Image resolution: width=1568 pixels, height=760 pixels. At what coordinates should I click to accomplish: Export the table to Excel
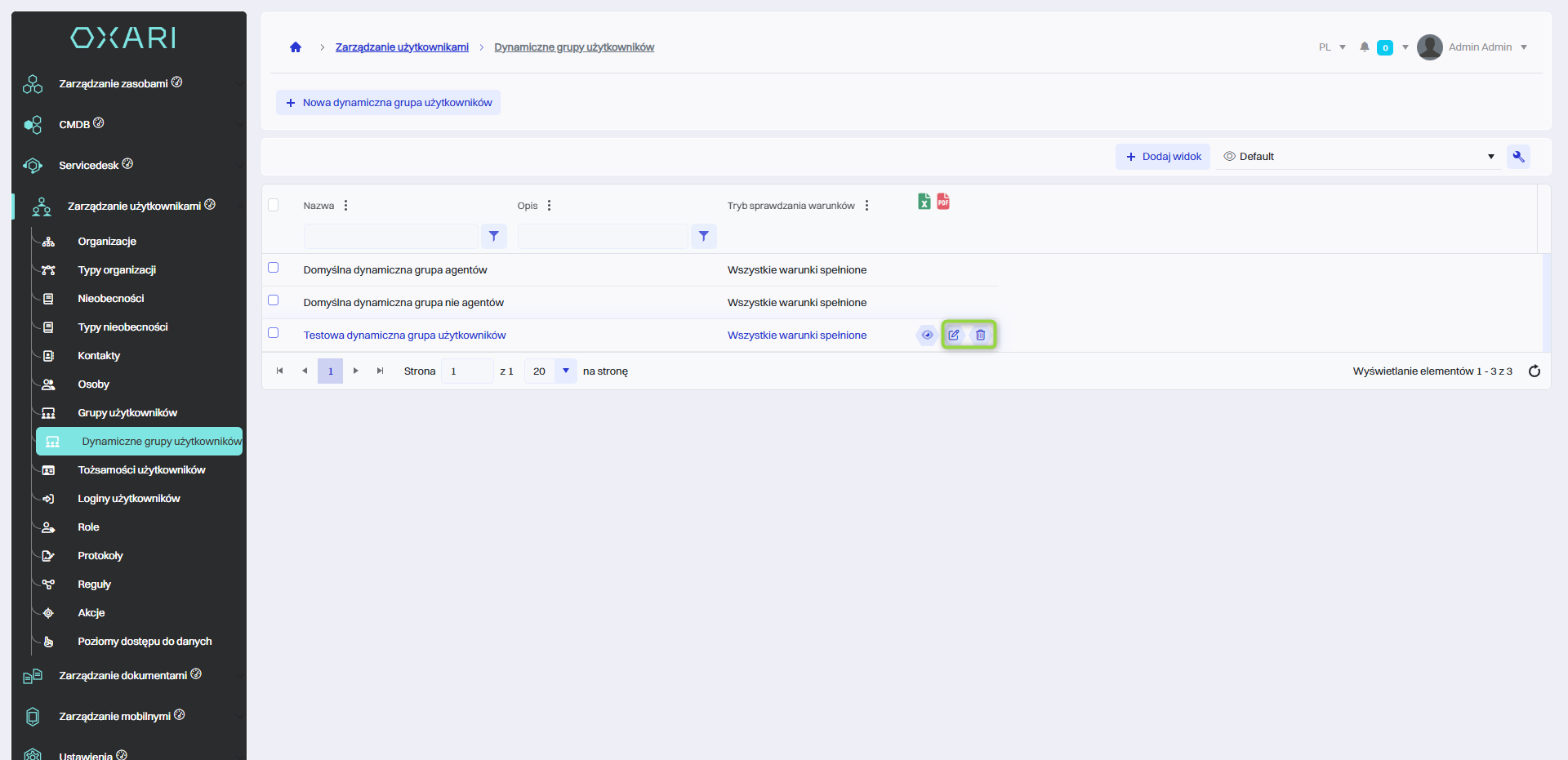924,202
